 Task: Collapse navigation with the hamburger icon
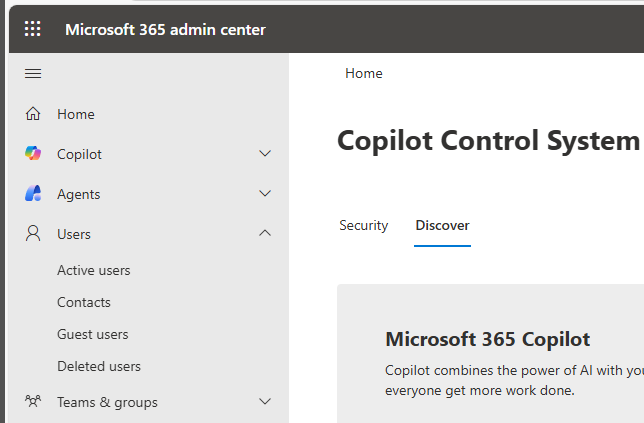33,74
